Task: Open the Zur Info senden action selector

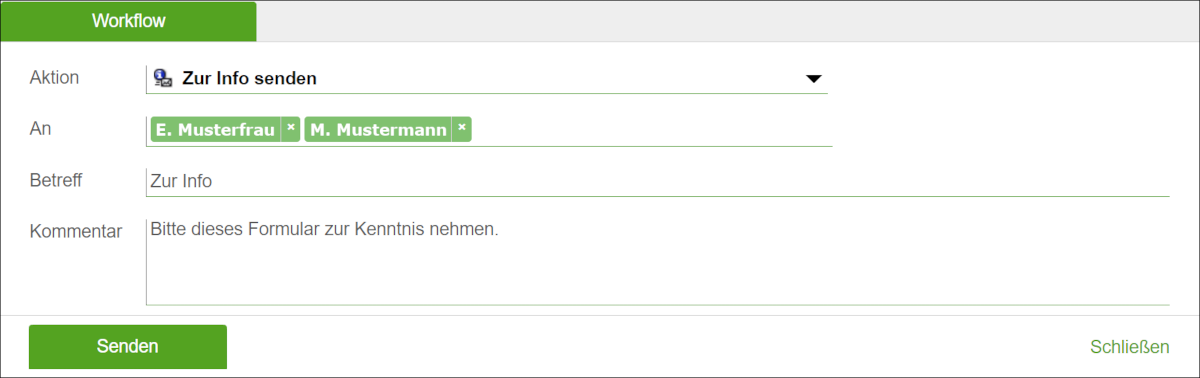Action: click(487, 78)
